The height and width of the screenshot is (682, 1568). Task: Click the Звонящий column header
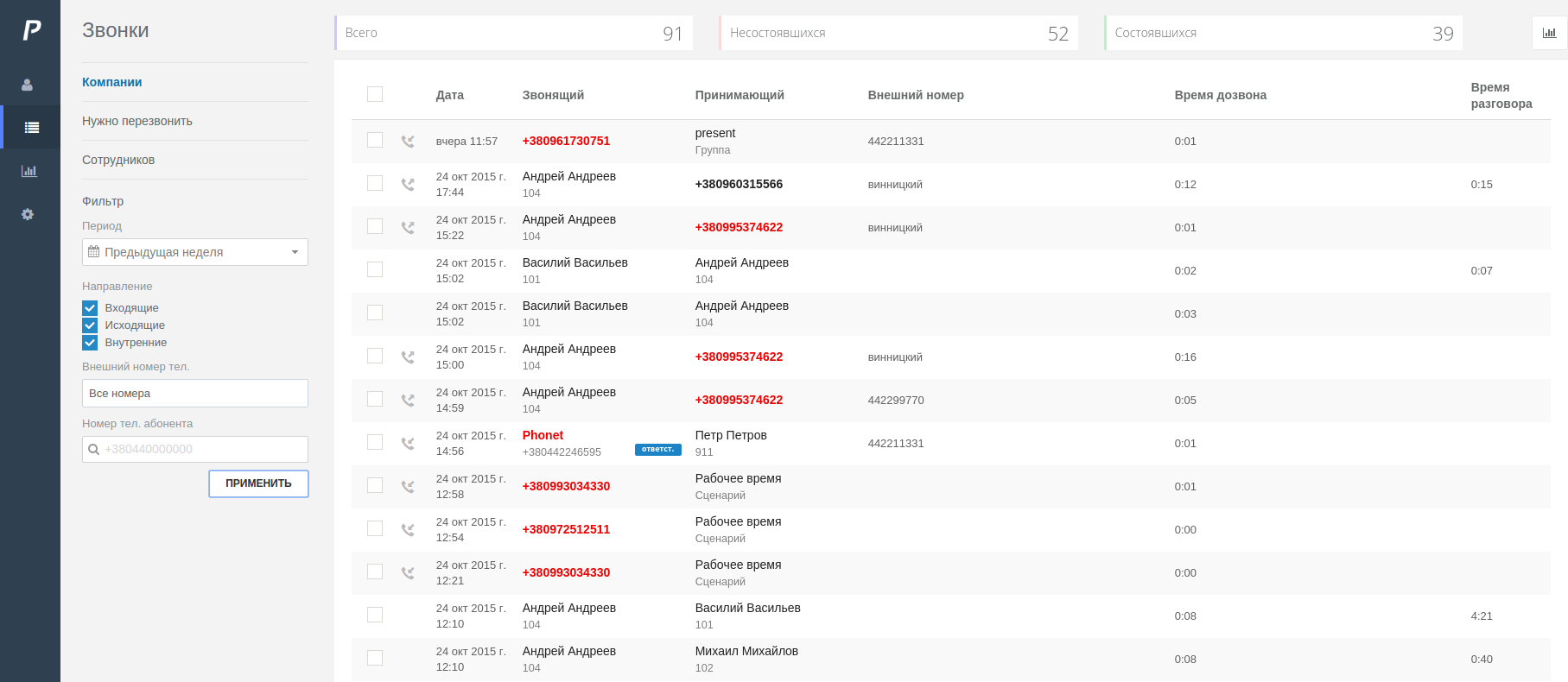553,95
